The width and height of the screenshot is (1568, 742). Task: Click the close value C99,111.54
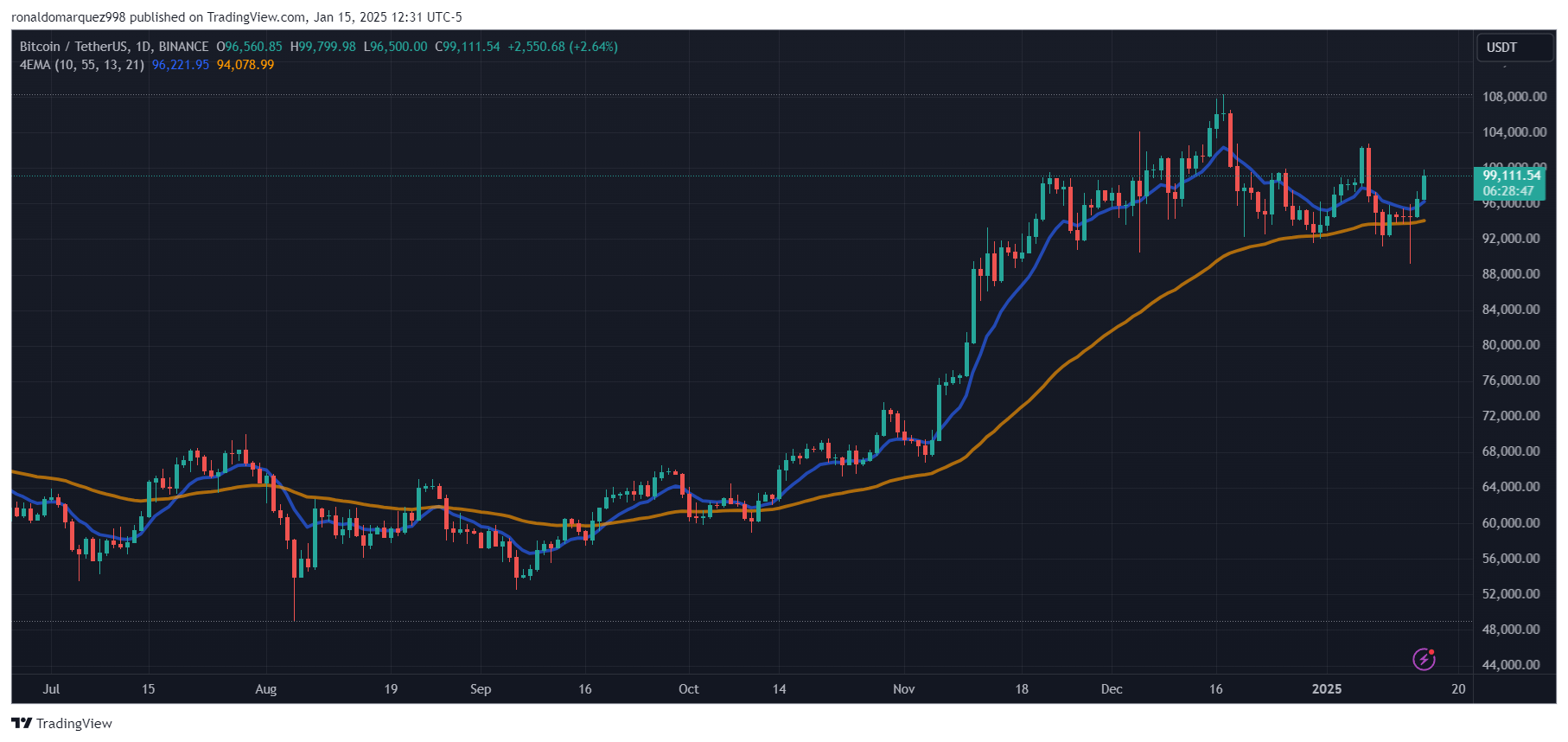[x=467, y=47]
